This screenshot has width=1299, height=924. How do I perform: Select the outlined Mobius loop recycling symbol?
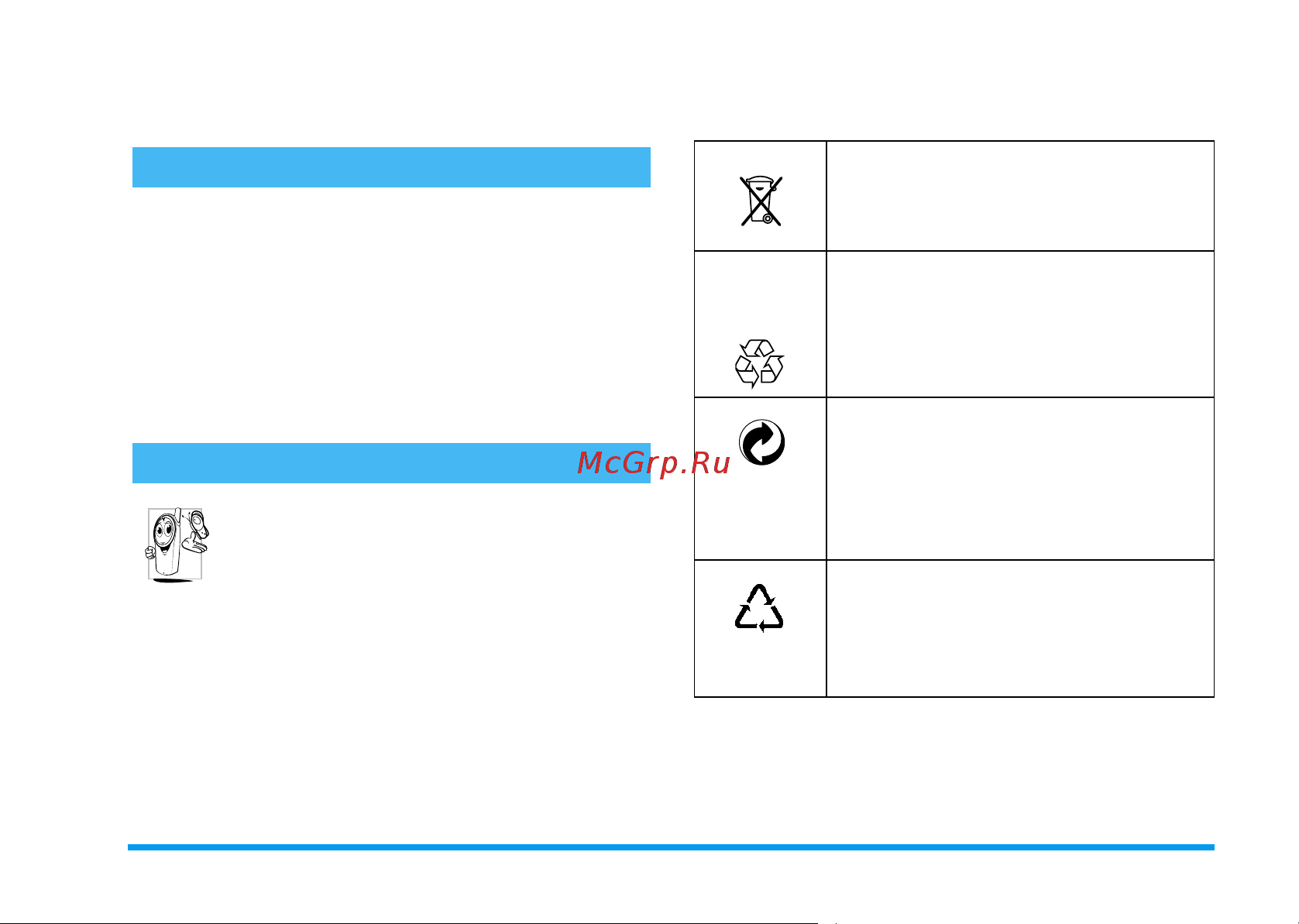point(759,363)
